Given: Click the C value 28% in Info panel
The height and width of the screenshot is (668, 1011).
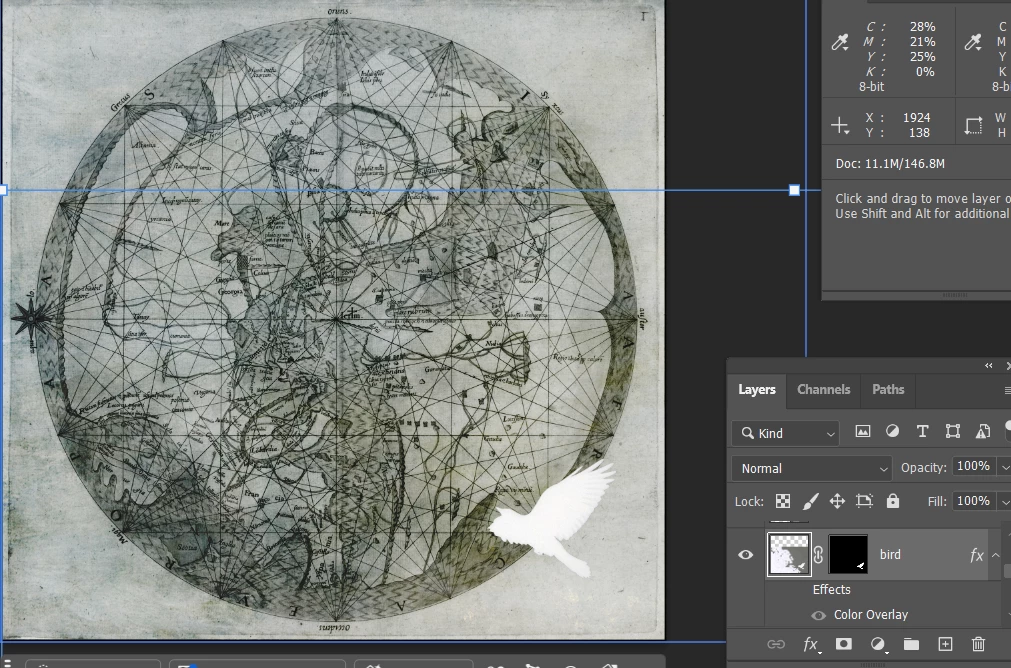Looking at the screenshot, I should [x=922, y=27].
